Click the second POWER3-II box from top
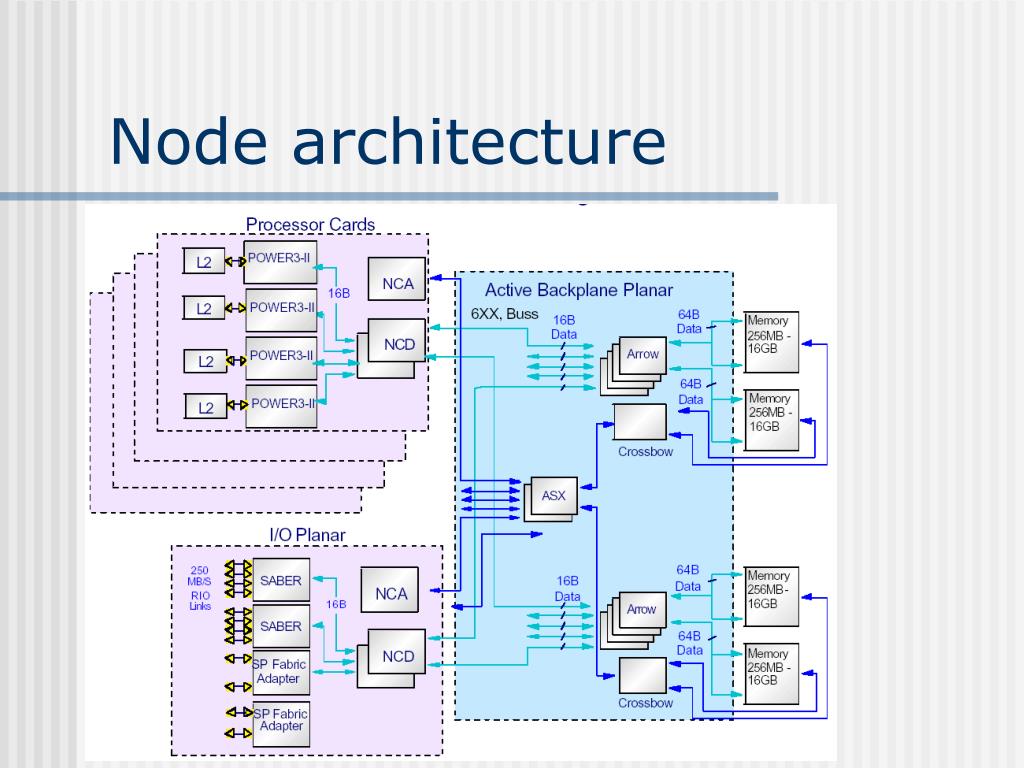1024x768 pixels. coord(281,310)
